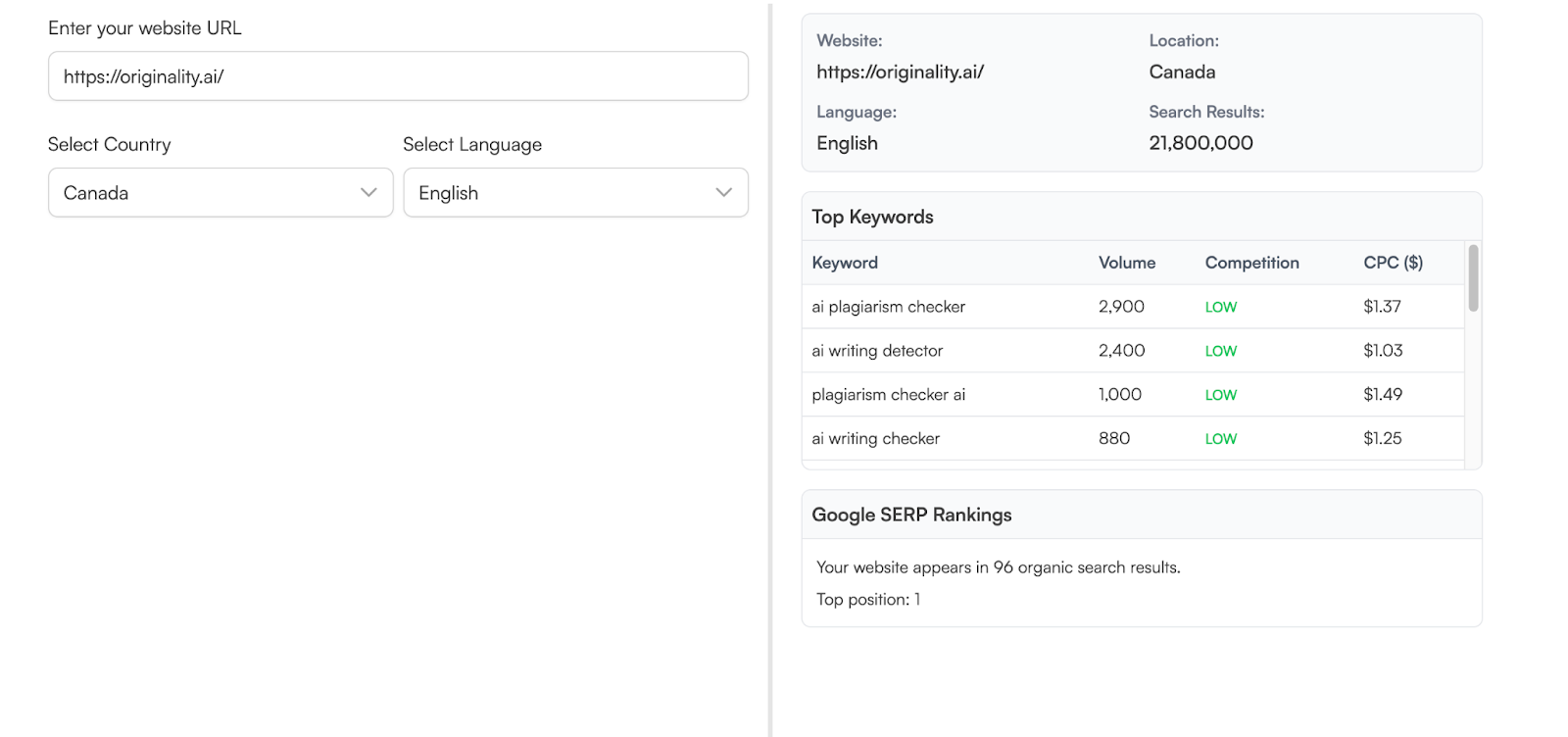Click the Competition column header
Viewport: 1568px width, 737px height.
pyautogui.click(x=1251, y=263)
